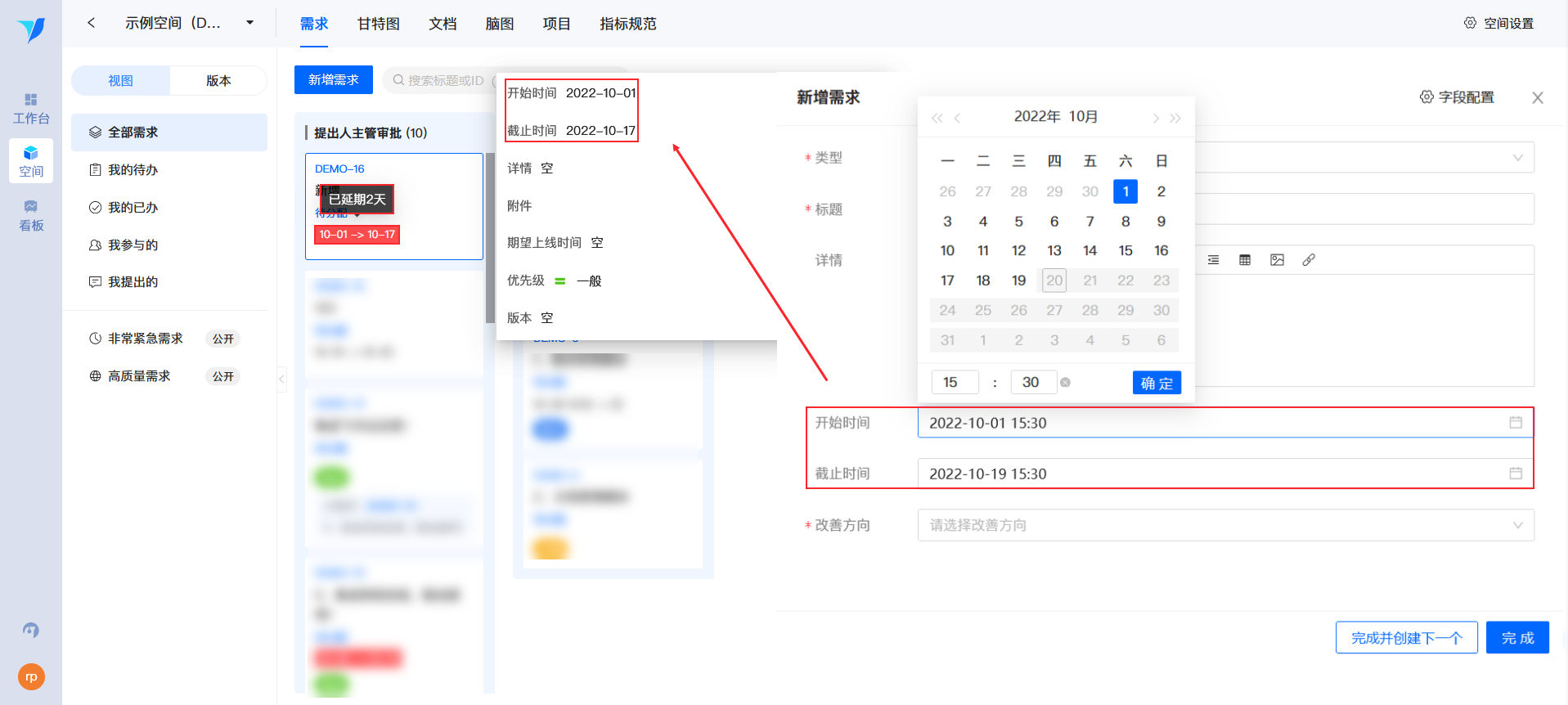Pick October 20 in the calendar
The height and width of the screenshot is (705, 1568).
(x=1054, y=281)
